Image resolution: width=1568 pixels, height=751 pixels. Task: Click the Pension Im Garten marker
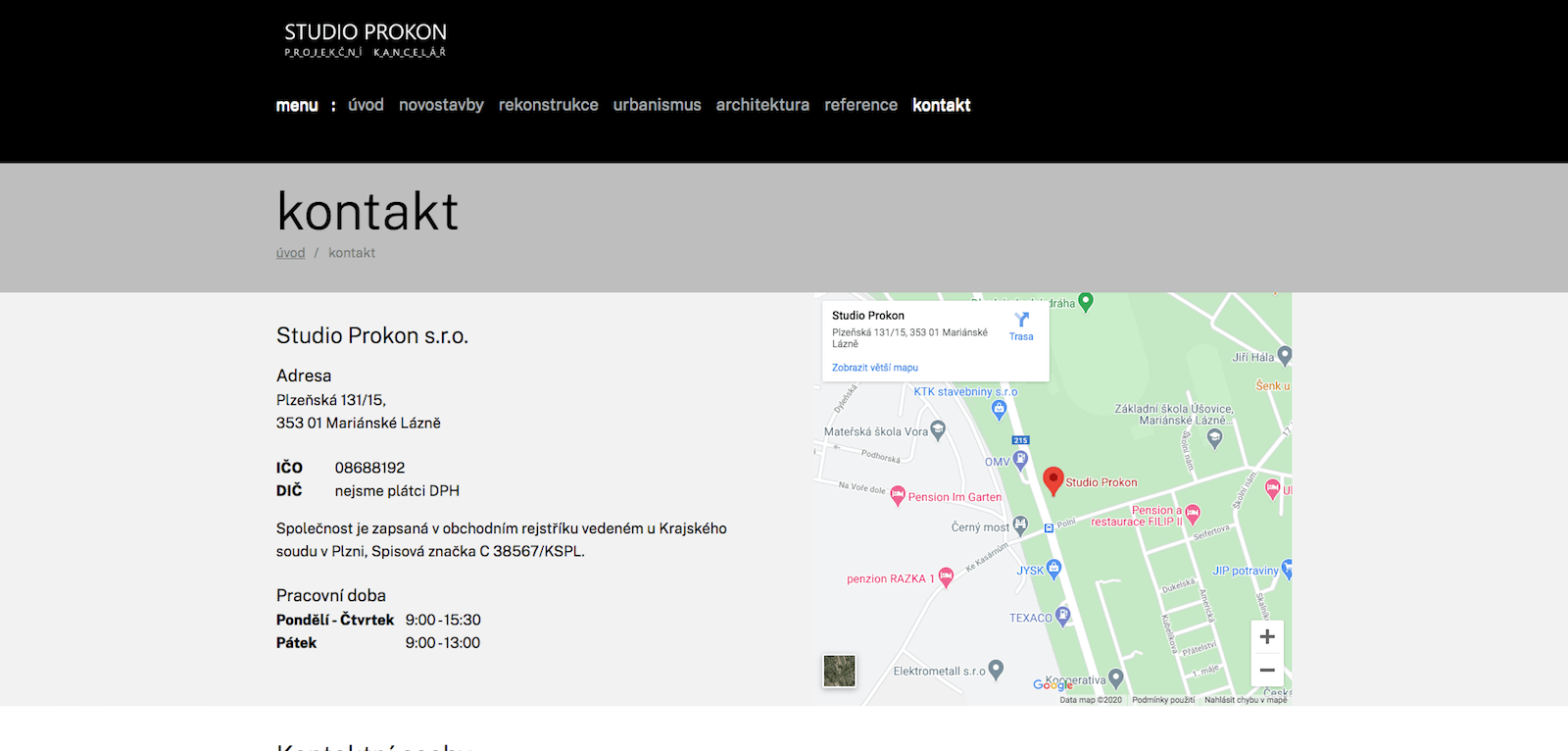[897, 496]
